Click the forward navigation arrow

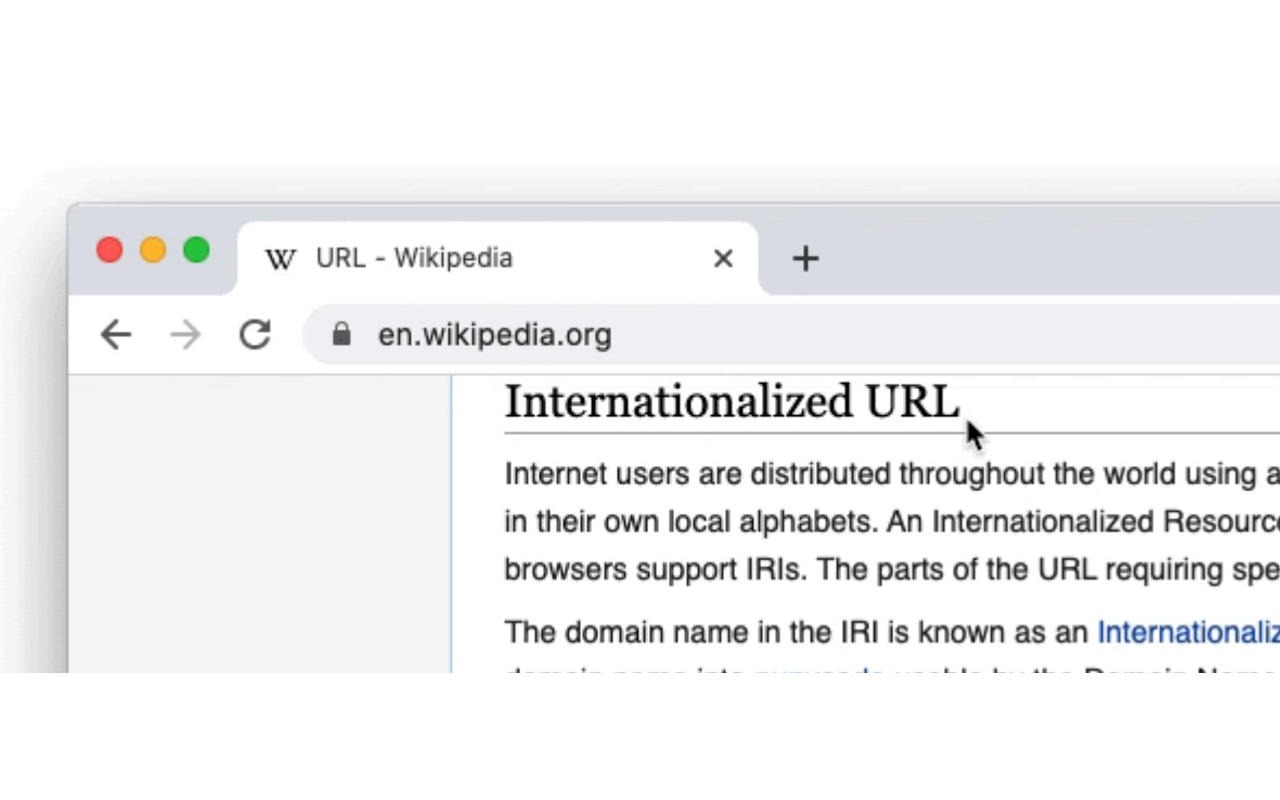(x=185, y=334)
